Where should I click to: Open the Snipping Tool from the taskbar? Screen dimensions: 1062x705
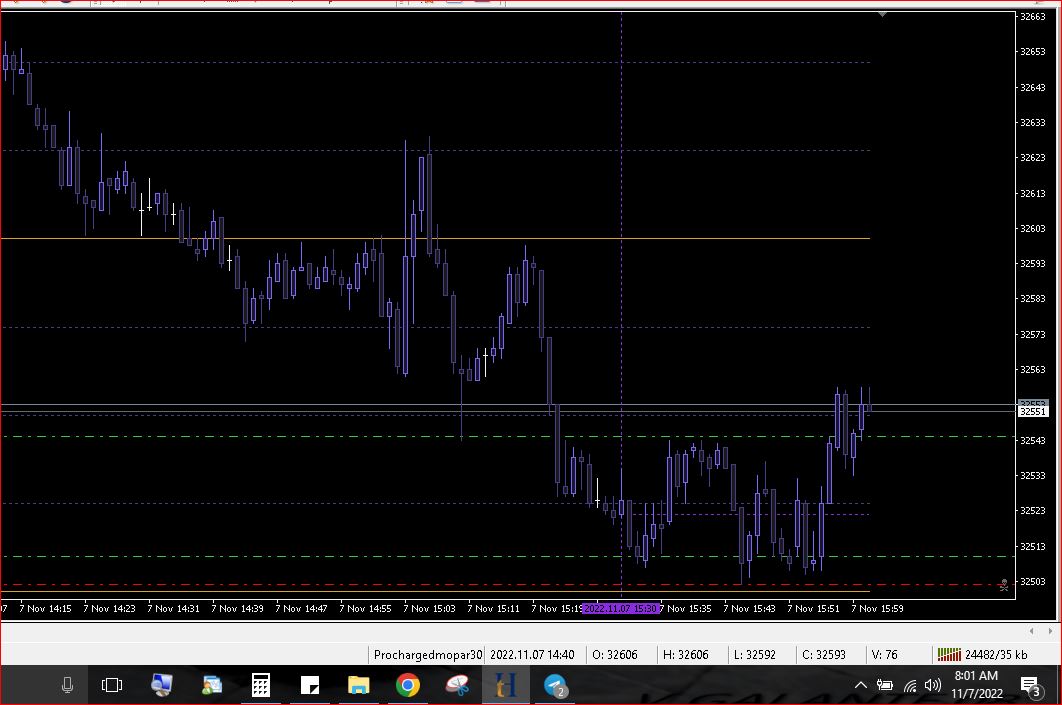click(x=457, y=685)
